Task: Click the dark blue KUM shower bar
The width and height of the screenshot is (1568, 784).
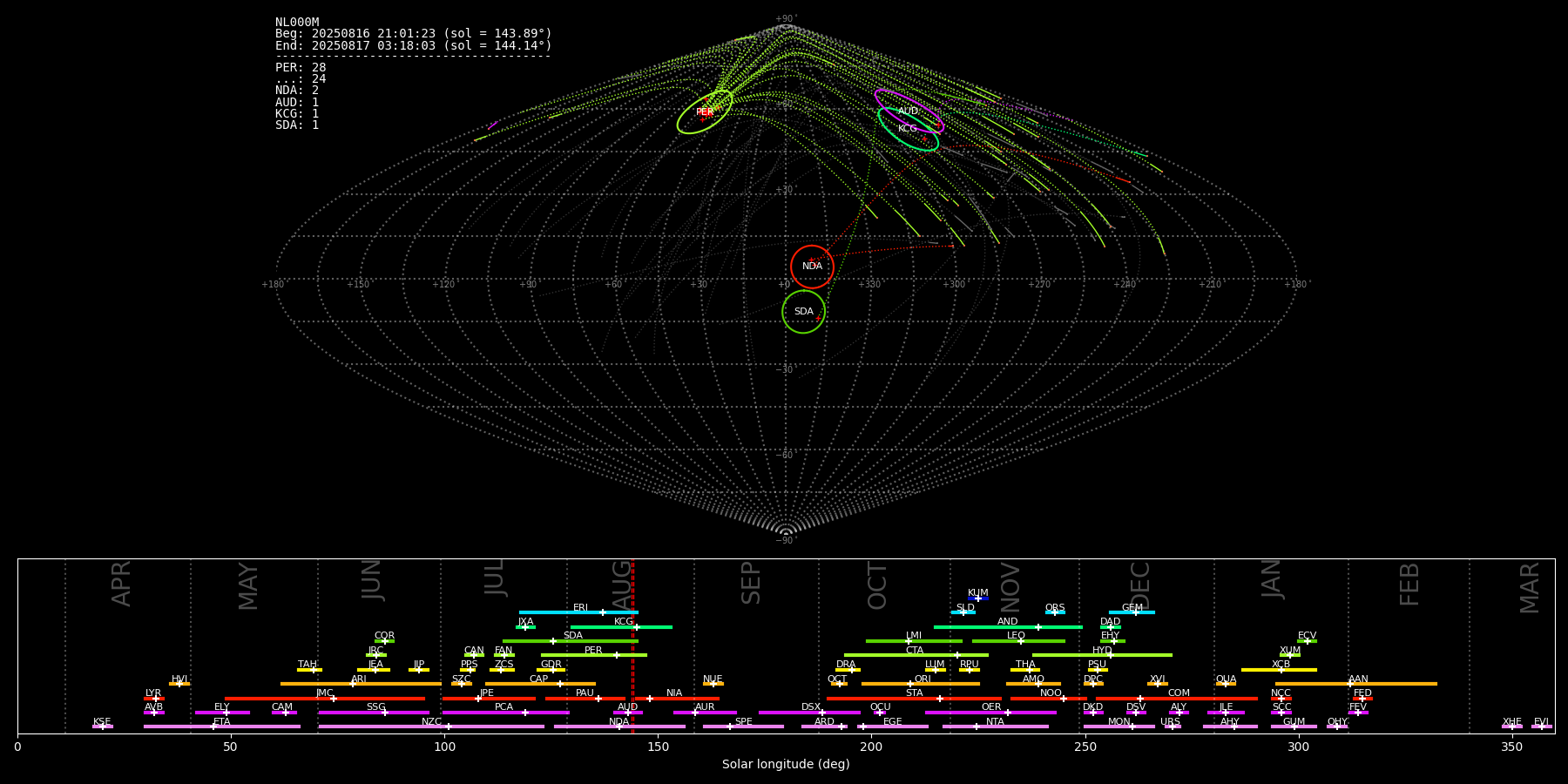Action: (x=978, y=598)
